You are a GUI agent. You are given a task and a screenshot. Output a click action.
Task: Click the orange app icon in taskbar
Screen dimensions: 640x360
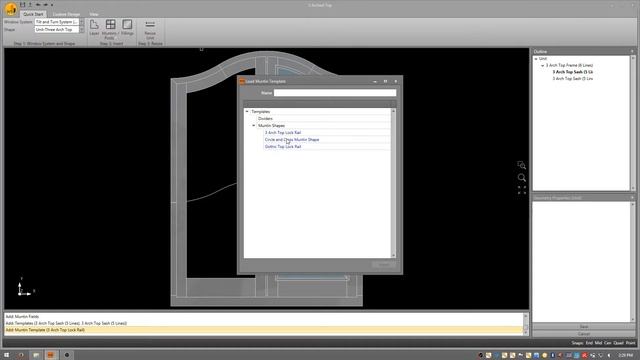pyautogui.click(x=51, y=355)
